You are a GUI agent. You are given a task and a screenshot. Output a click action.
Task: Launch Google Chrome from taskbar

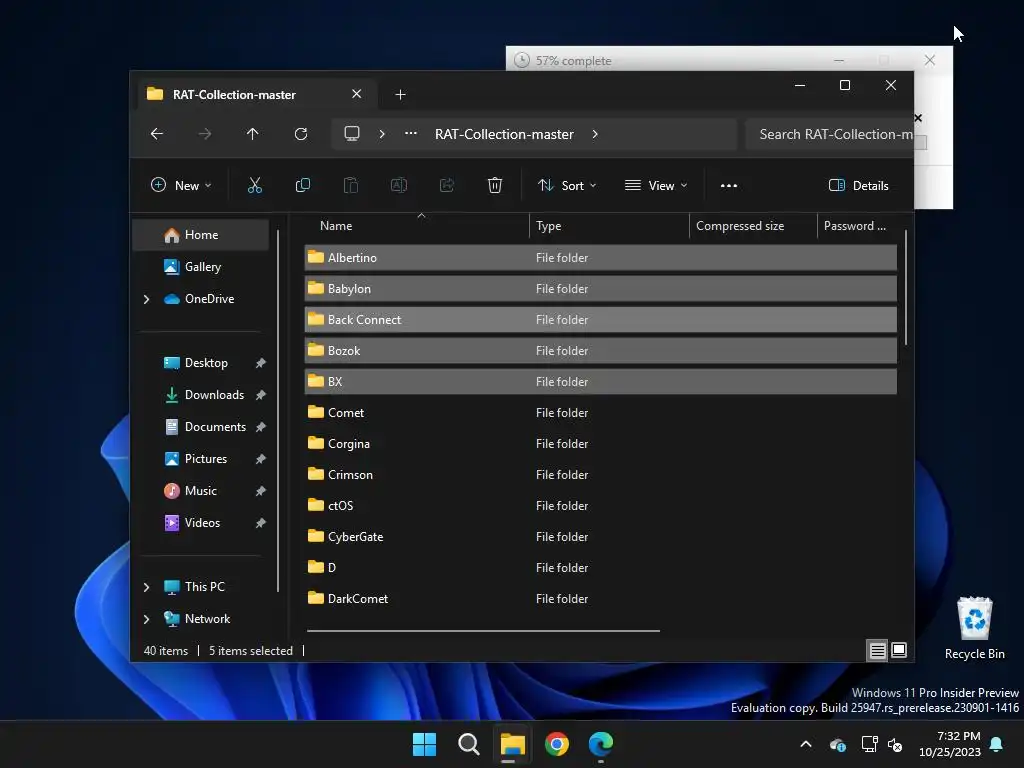click(557, 744)
